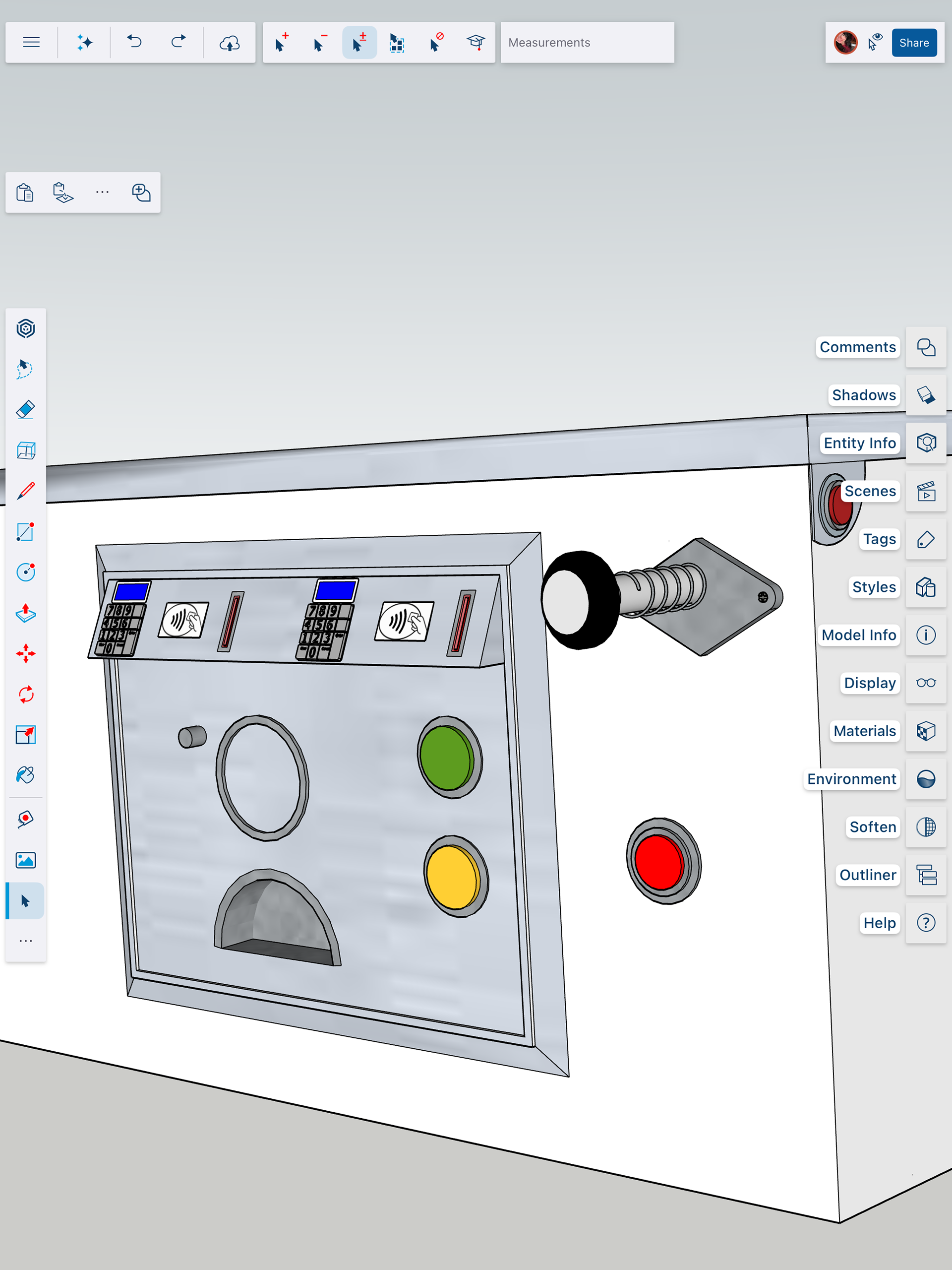Image resolution: width=952 pixels, height=1270 pixels.
Task: Select the Pencil line tool
Action: (26, 491)
